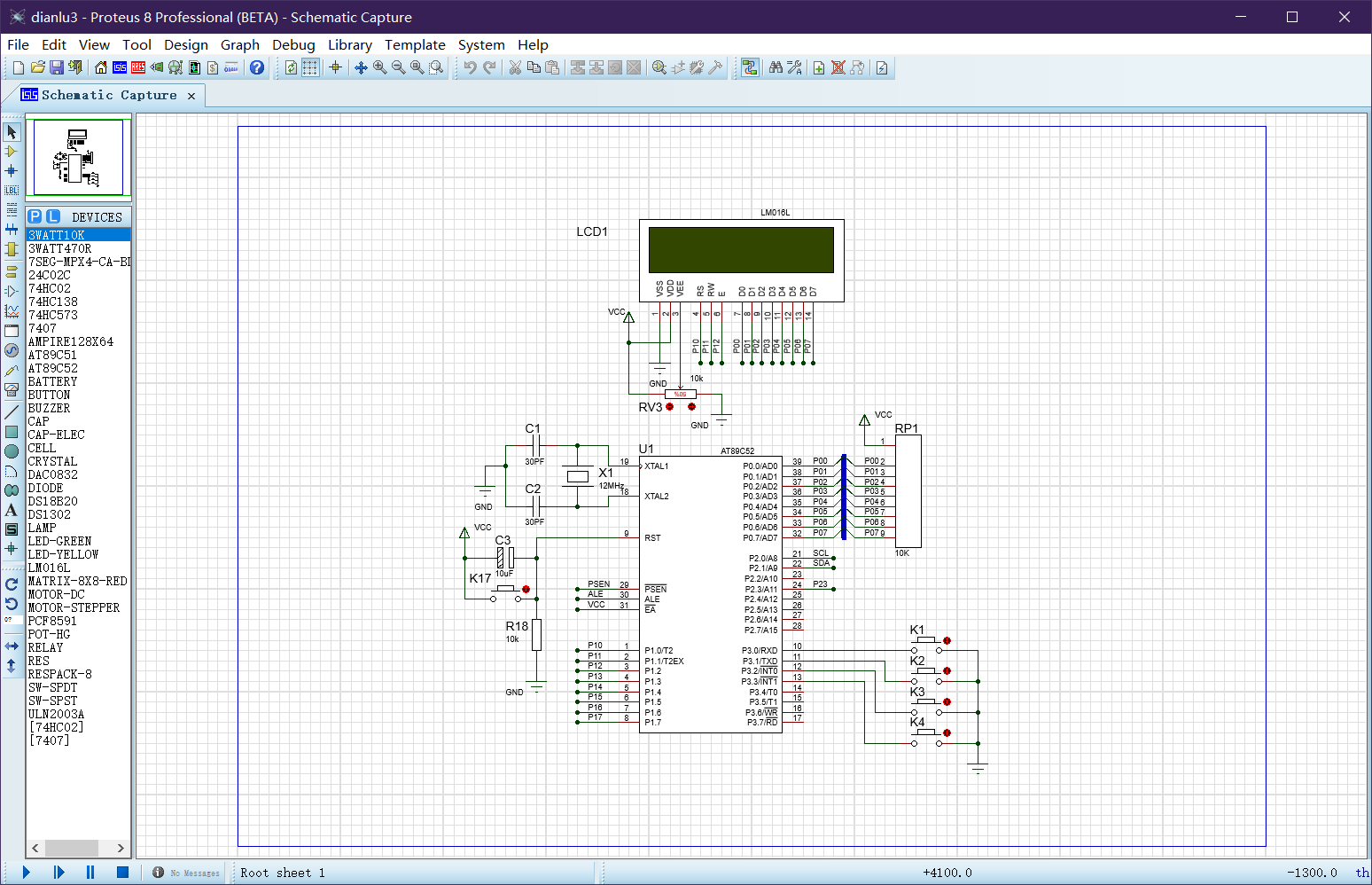Search and tag with binoculars icon
1372x885 pixels.
click(776, 67)
